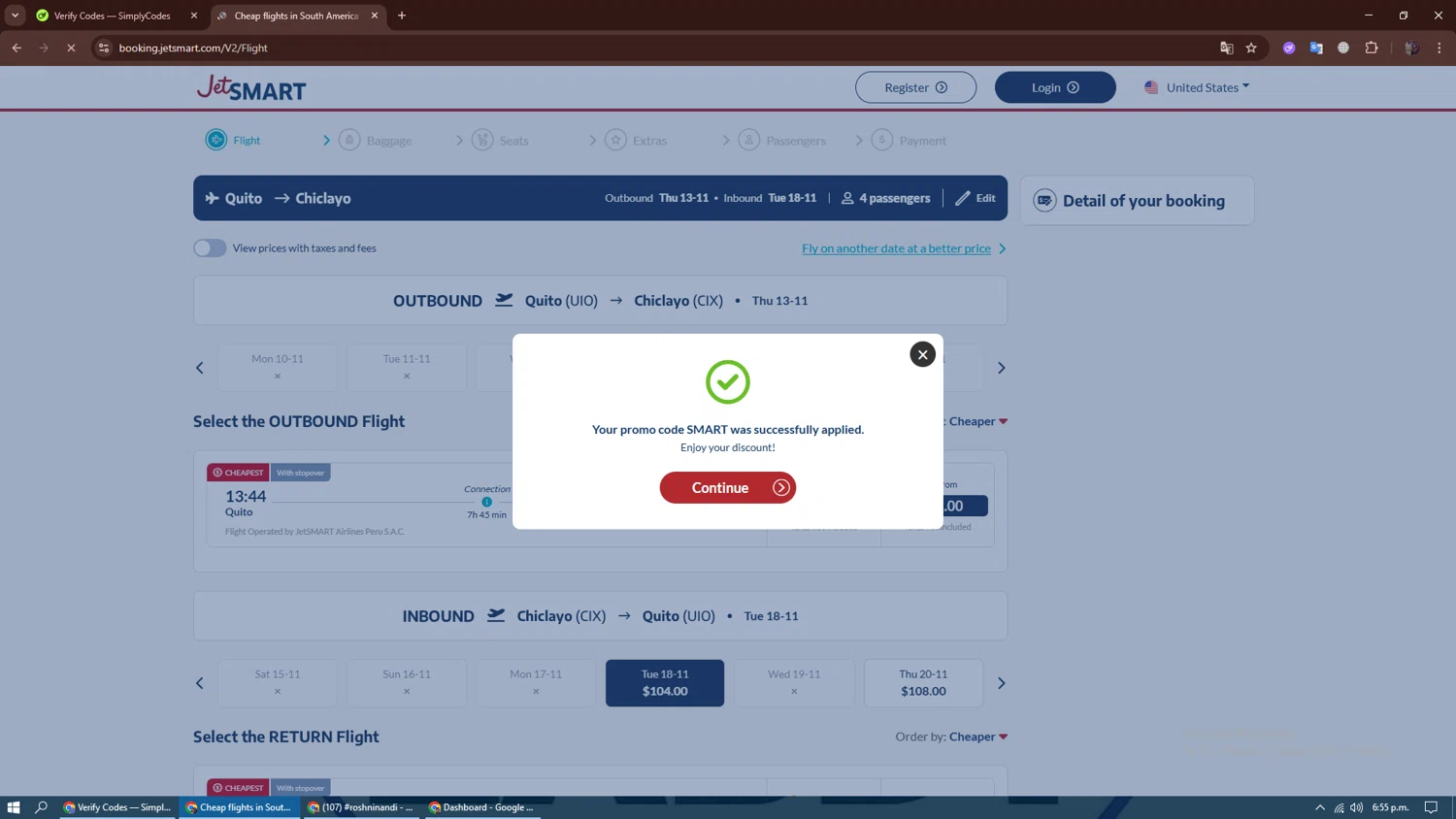Screen dimensions: 1456x819
Task: Open the tab search dropdown arrow
Action: tap(15, 16)
